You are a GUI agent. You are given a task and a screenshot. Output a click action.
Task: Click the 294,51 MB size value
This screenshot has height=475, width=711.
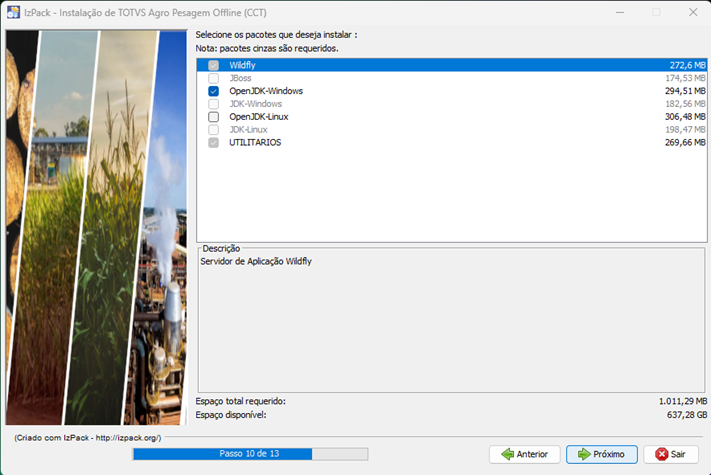pos(685,91)
